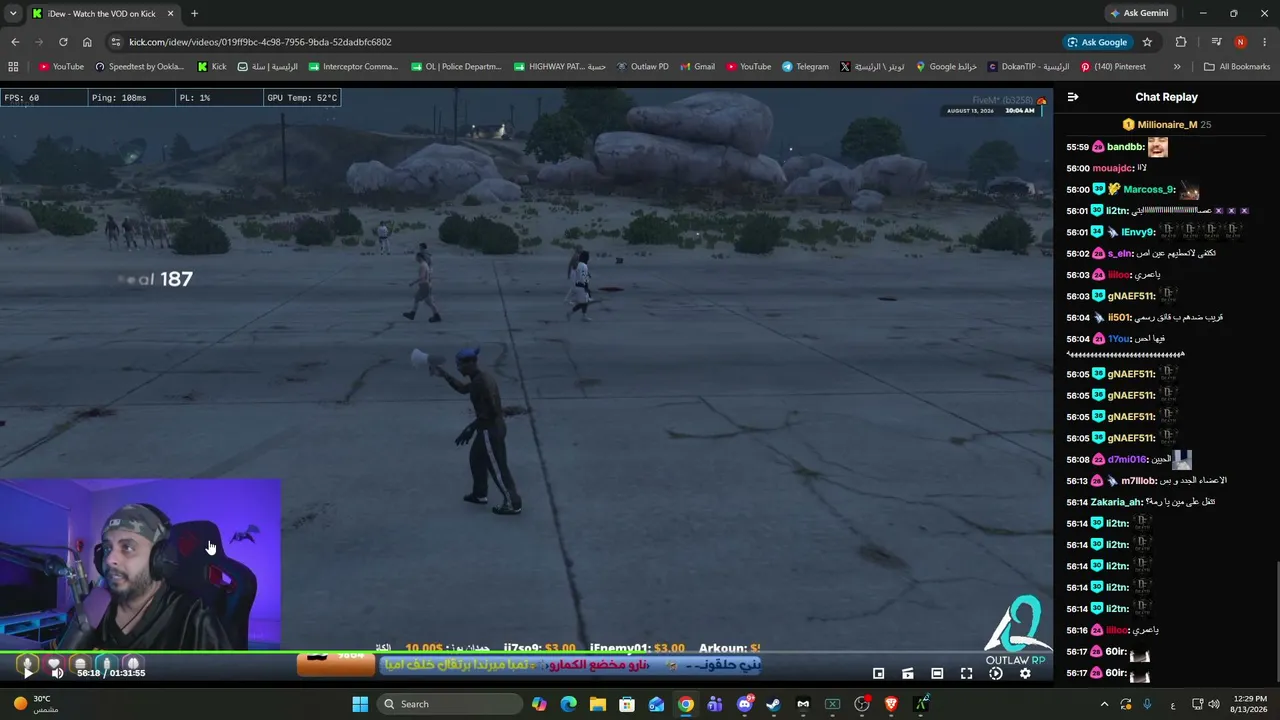
Task: Switch to theater mode
Action: click(937, 673)
